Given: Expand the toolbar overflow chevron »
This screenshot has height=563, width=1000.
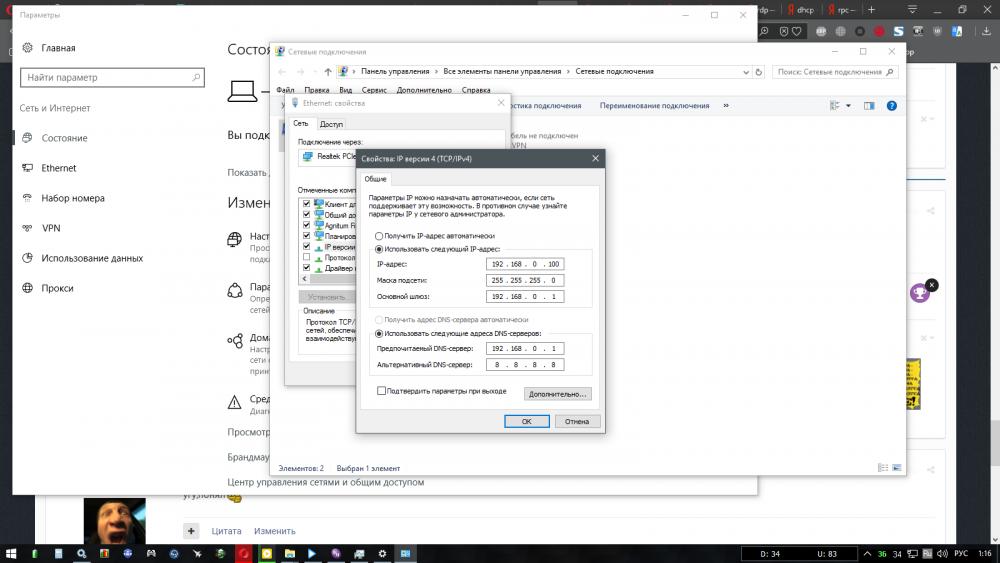Looking at the screenshot, I should pos(726,105).
